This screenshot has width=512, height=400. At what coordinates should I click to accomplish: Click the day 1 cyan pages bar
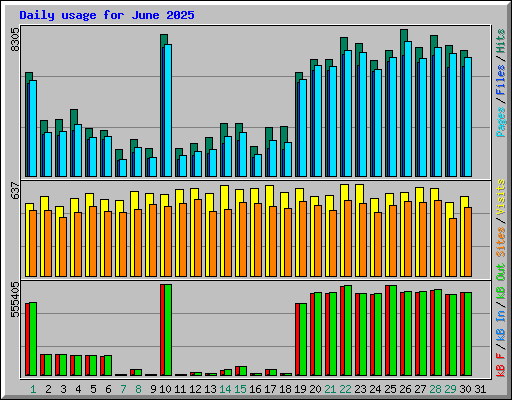click(x=33, y=128)
